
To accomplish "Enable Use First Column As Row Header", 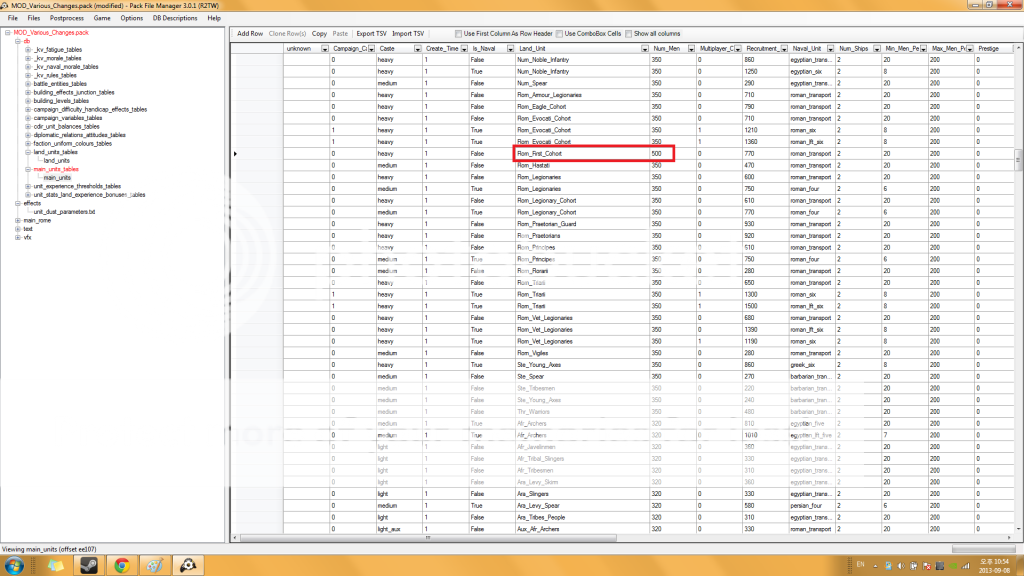I will pos(458,34).
